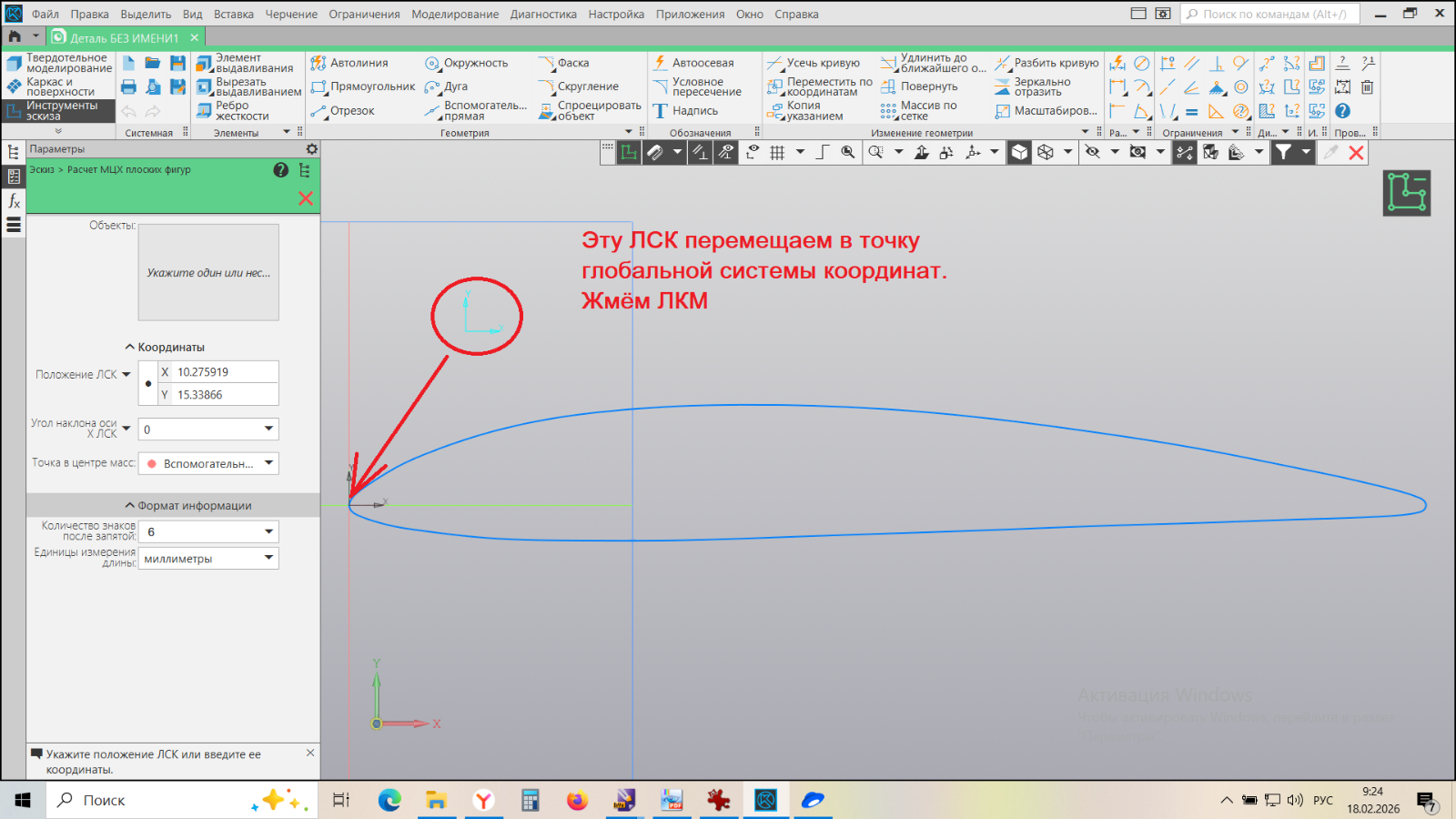Click the help question mark in Parameters header
1456x819 pixels.
[x=281, y=170]
